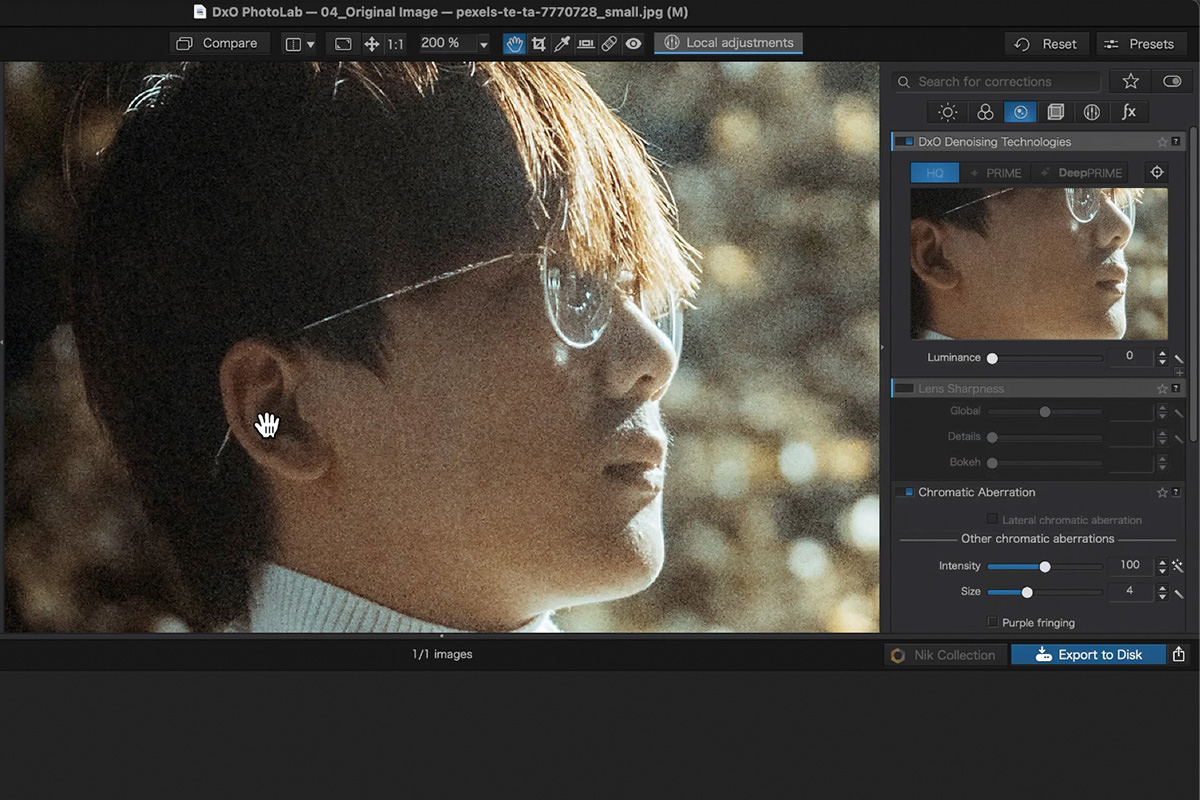Click the magnifier target icon in Denoising panel
Screen dimensions: 1200x800
(x=1156, y=172)
